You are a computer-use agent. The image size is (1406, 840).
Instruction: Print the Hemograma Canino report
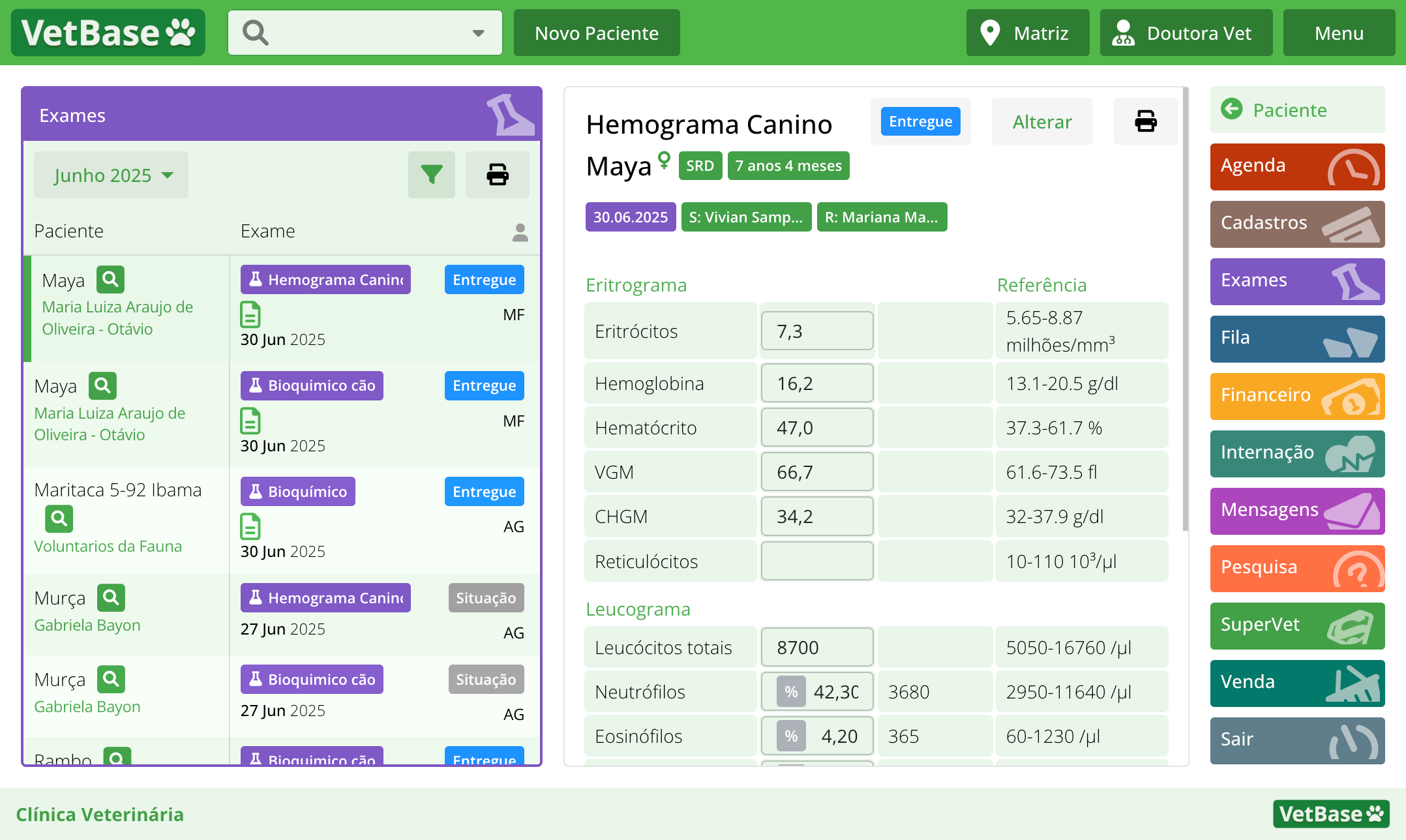(1145, 121)
